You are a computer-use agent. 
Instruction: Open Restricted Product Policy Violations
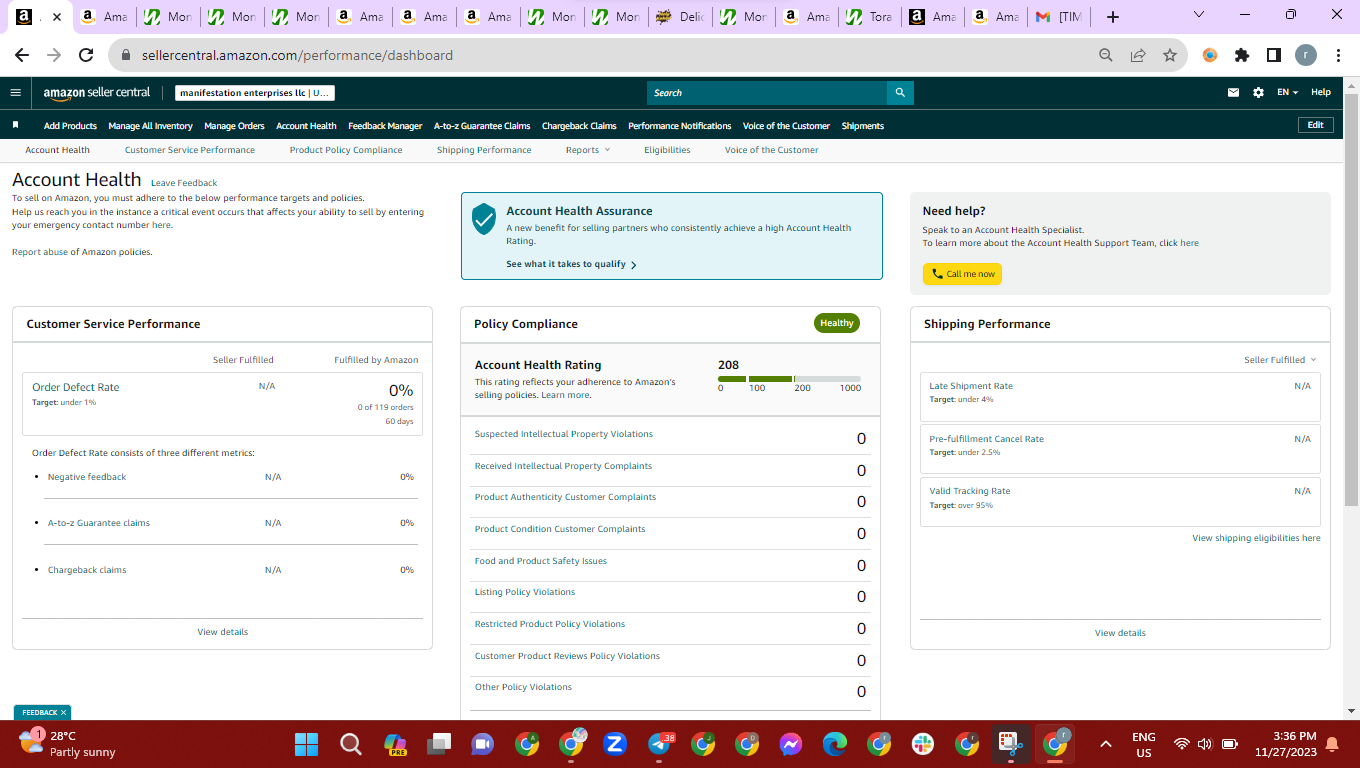[549, 624]
